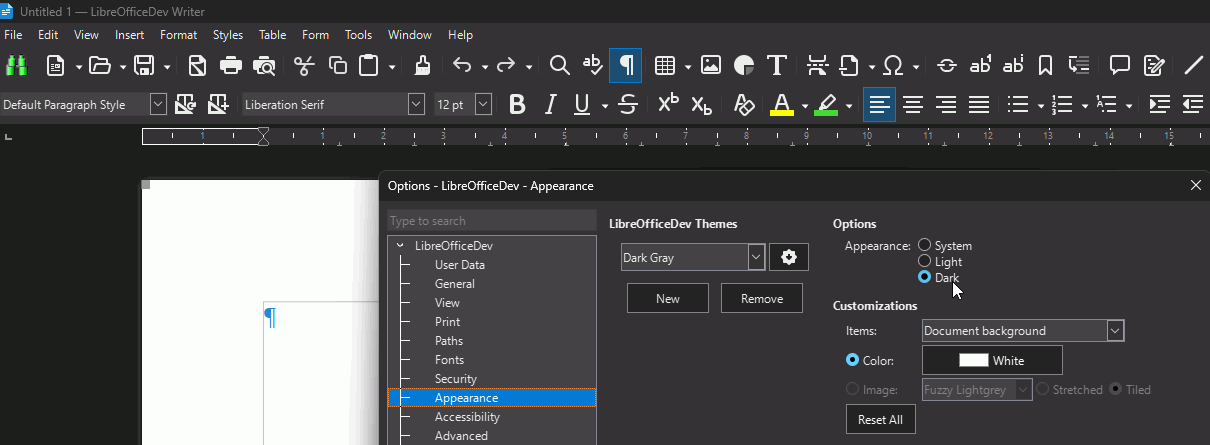Click the Redo arrow icon

click(x=506, y=66)
